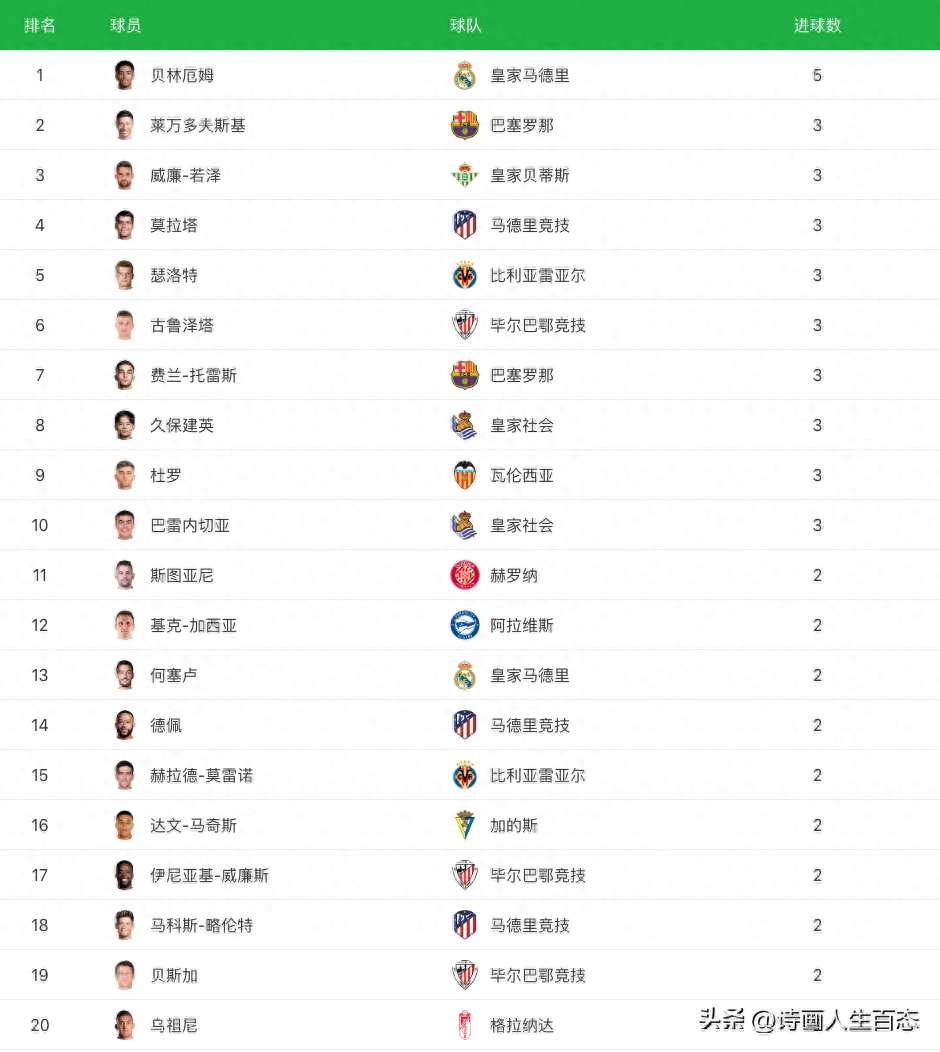The image size is (940, 1052).
Task: Click Bellingham's (贝林厄姆) player avatar
Action: (x=125, y=75)
